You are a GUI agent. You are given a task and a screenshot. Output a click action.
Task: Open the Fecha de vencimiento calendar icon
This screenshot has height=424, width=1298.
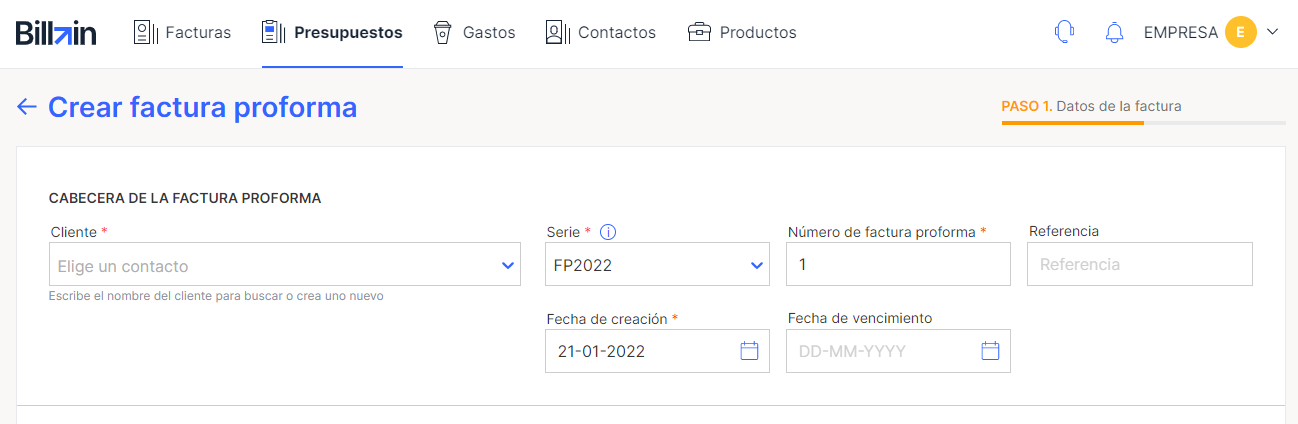[x=990, y=351]
